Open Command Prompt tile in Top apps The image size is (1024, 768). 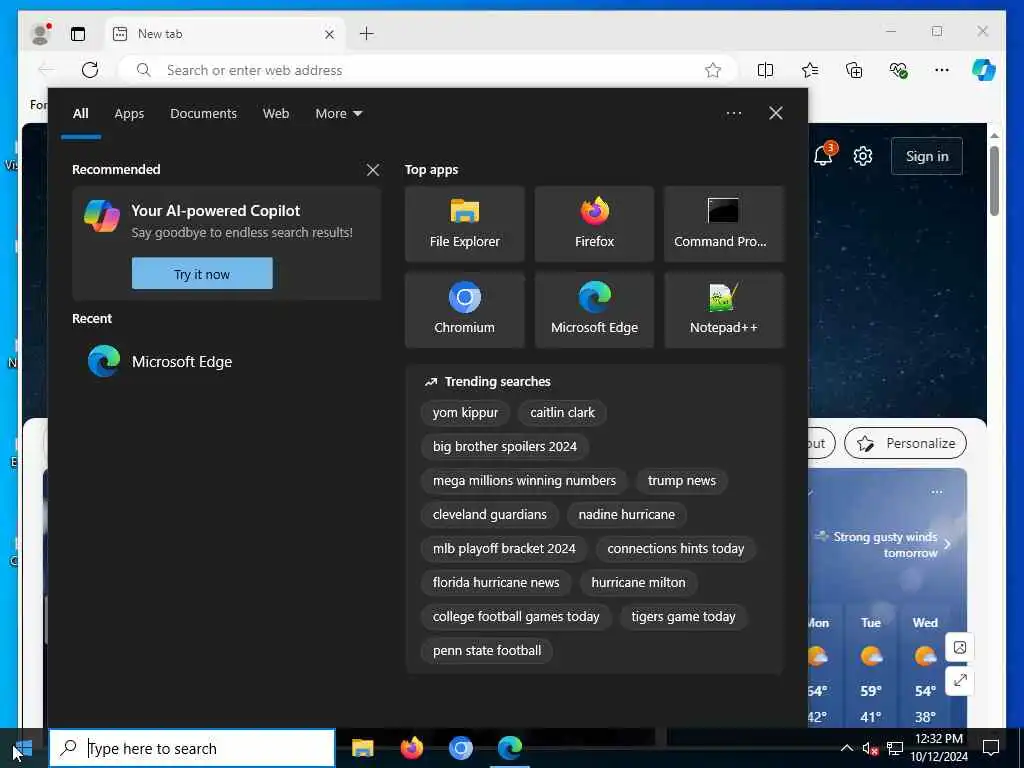(724, 224)
